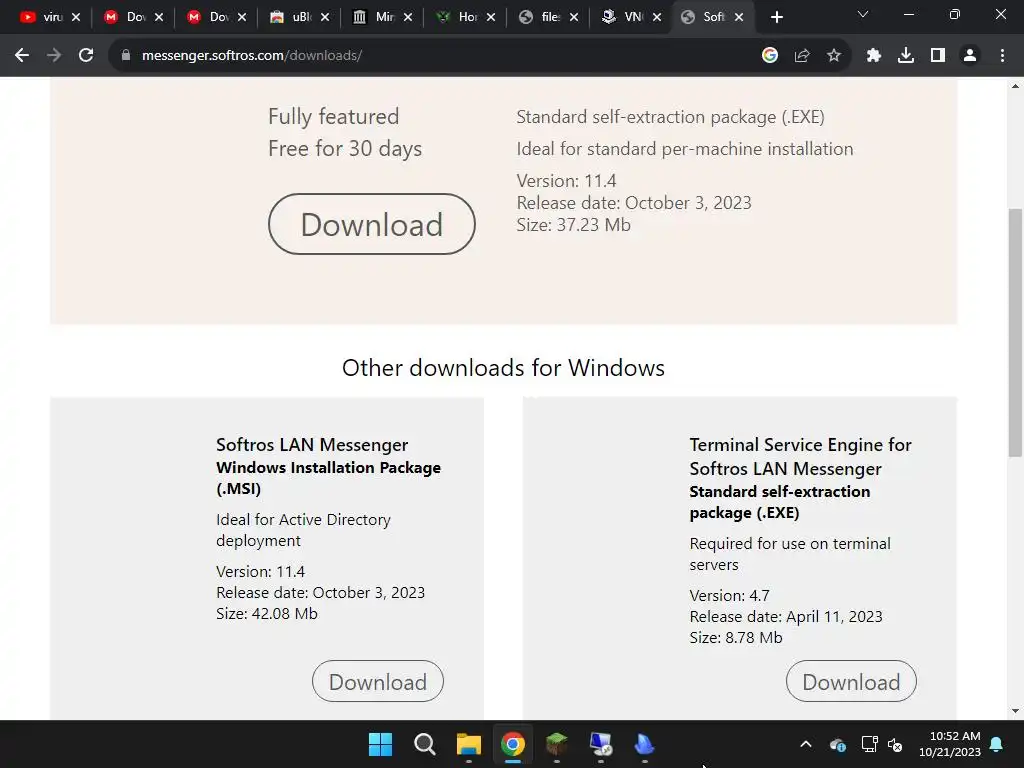Show Chrome downloads tray
Image resolution: width=1024 pixels, height=768 pixels.
tap(906, 56)
